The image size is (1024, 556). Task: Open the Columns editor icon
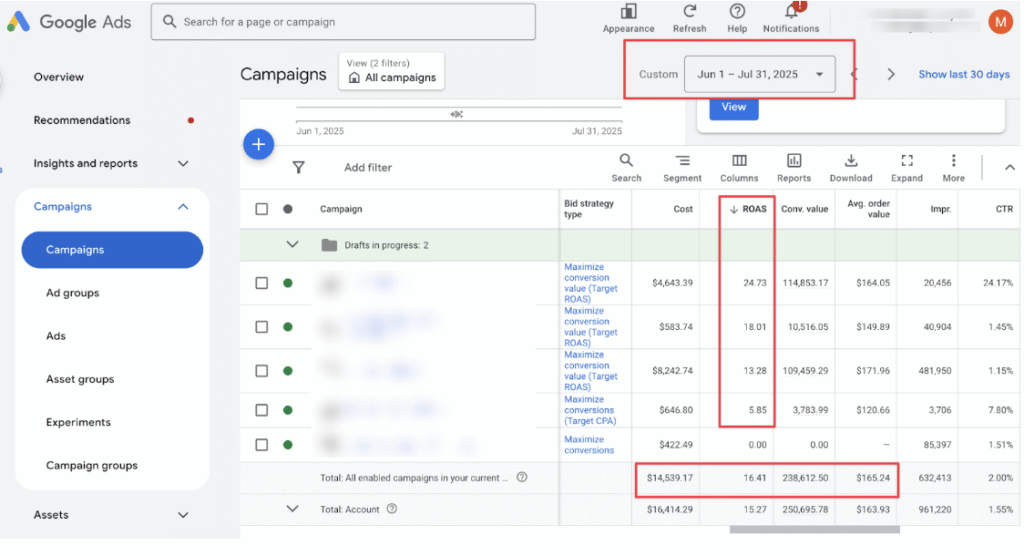coord(739,161)
